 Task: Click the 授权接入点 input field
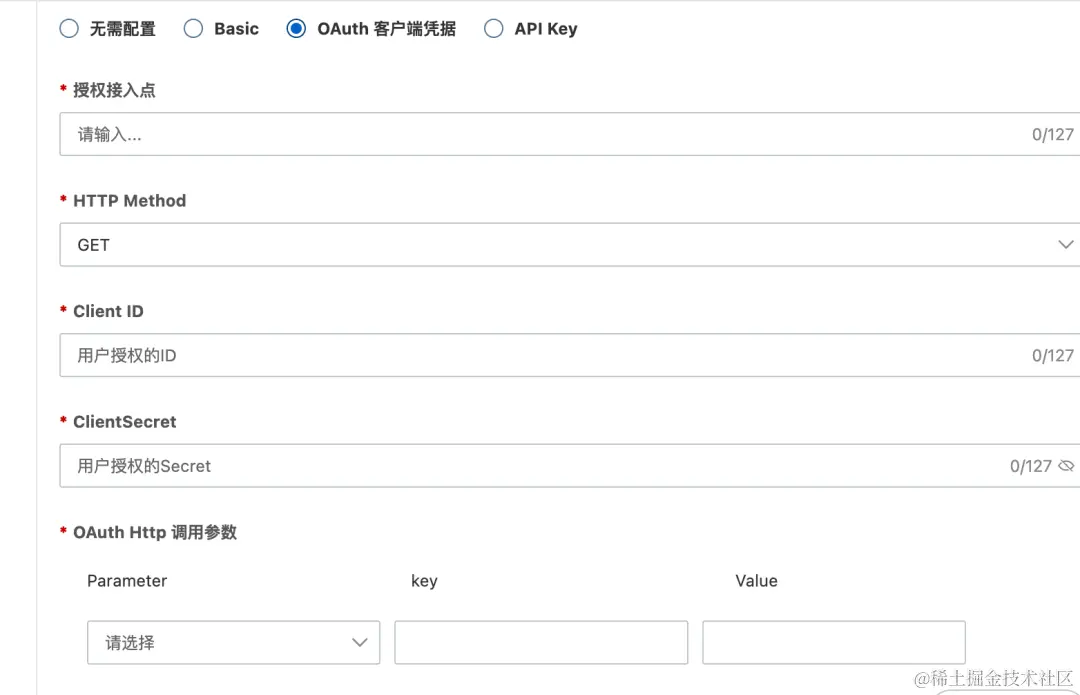[570, 134]
